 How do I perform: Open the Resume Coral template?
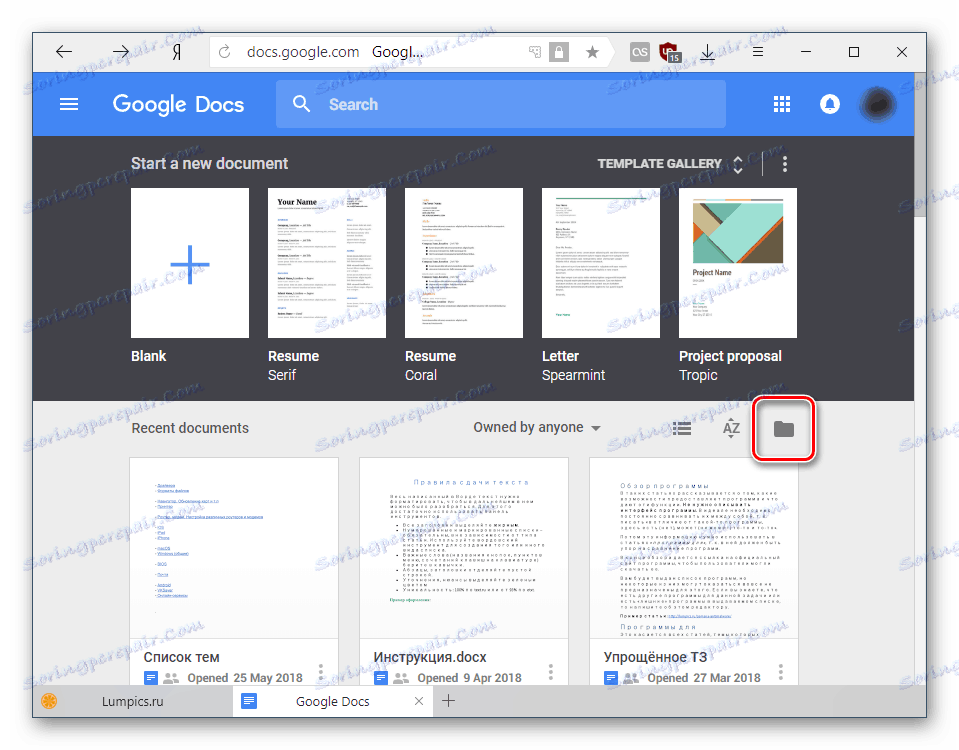coord(464,263)
